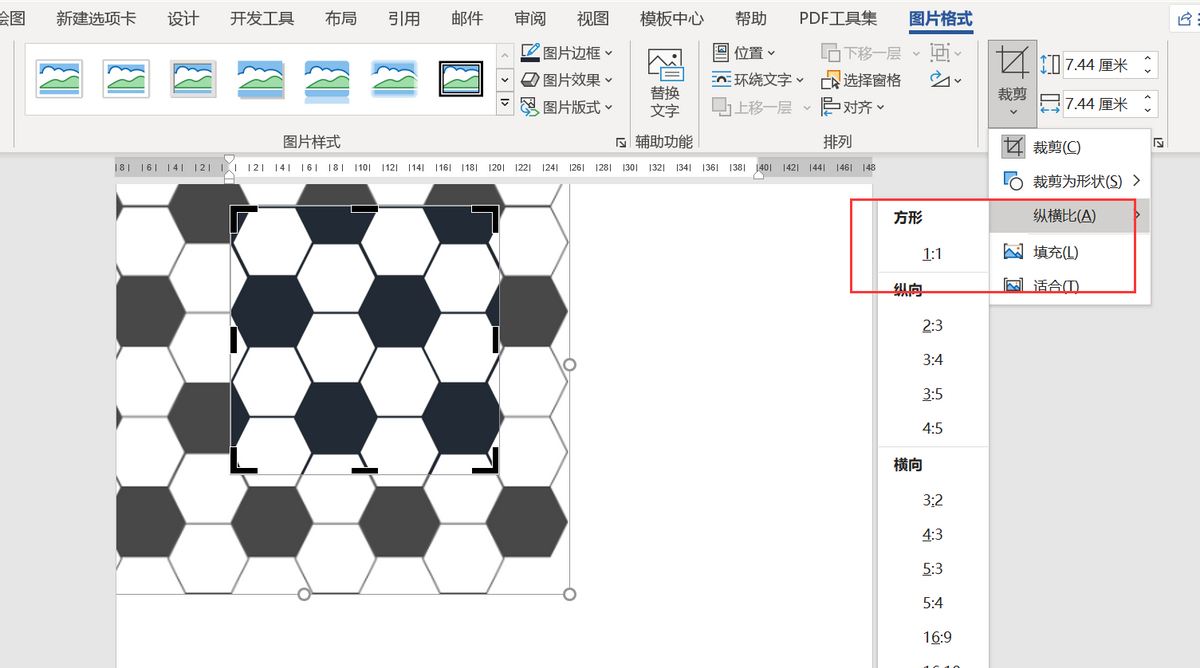Choose Fill (填充) in crop menu
This screenshot has width=1200, height=668.
pyautogui.click(x=1055, y=252)
